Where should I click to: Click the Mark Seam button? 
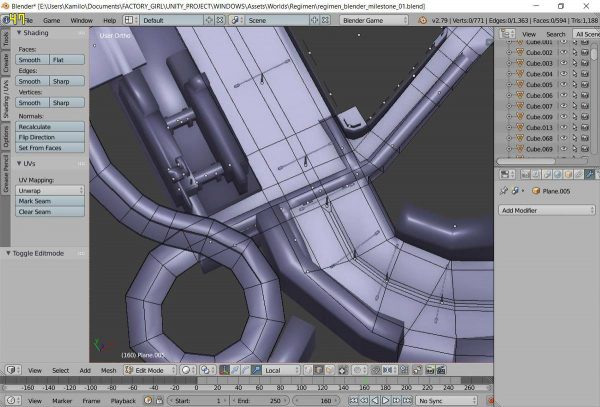(50, 201)
